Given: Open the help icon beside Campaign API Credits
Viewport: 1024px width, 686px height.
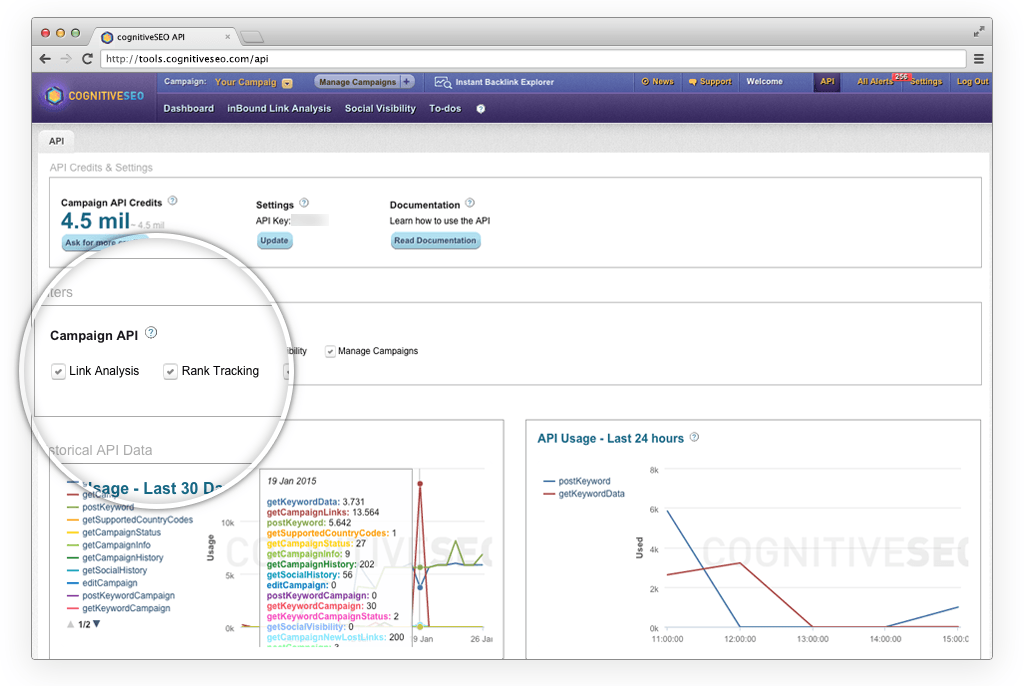Looking at the screenshot, I should 172,200.
